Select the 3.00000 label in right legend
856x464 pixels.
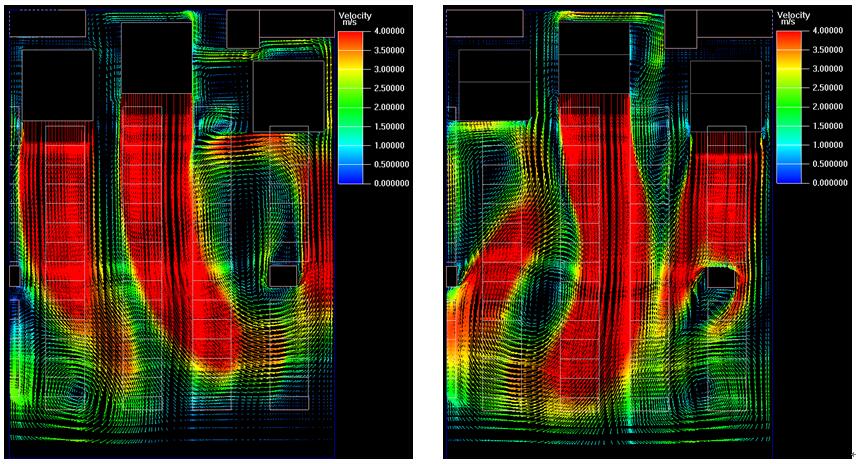click(x=823, y=70)
